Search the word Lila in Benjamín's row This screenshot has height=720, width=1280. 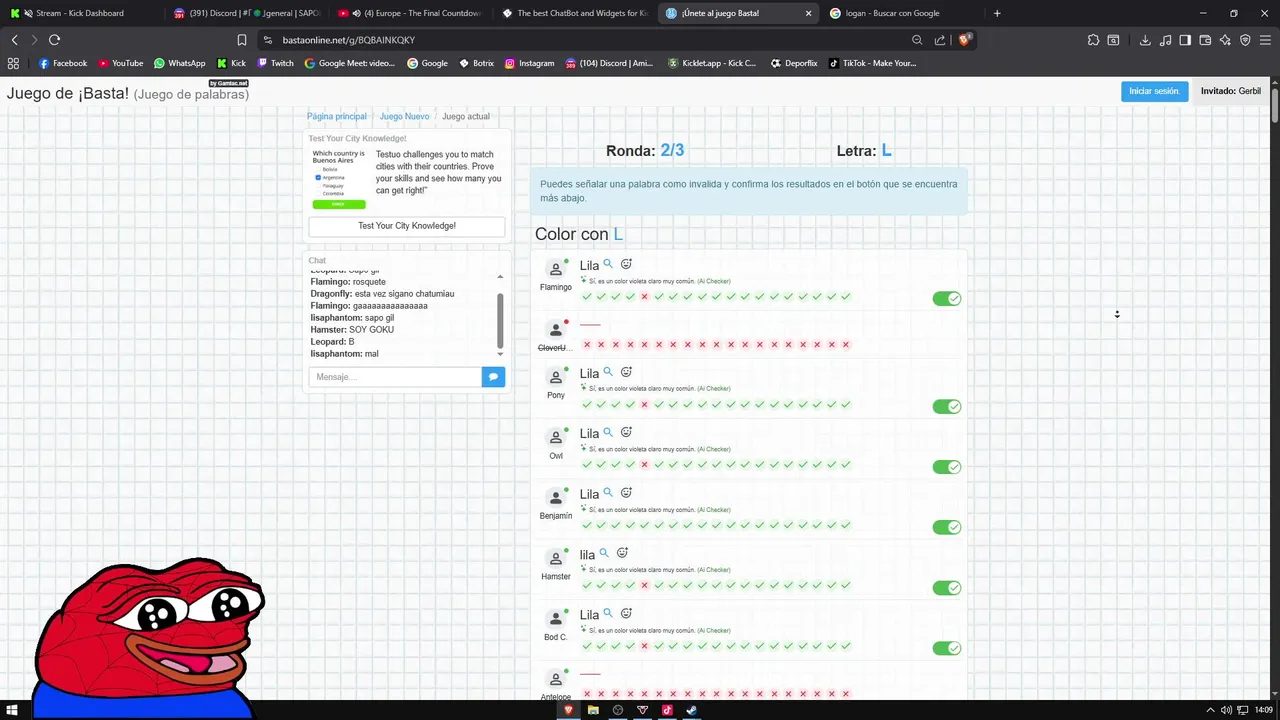click(x=608, y=493)
